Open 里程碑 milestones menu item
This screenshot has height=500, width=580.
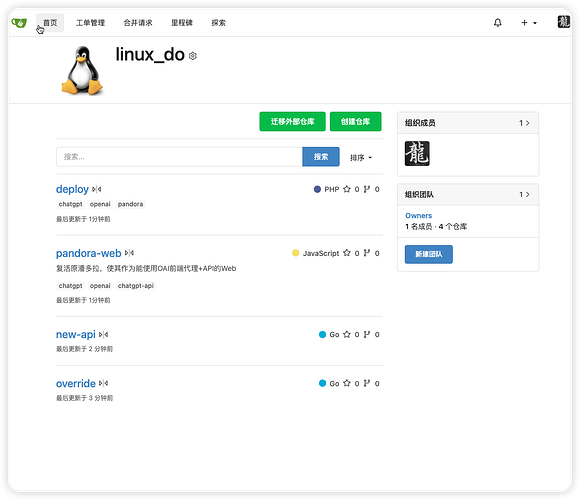coord(182,23)
